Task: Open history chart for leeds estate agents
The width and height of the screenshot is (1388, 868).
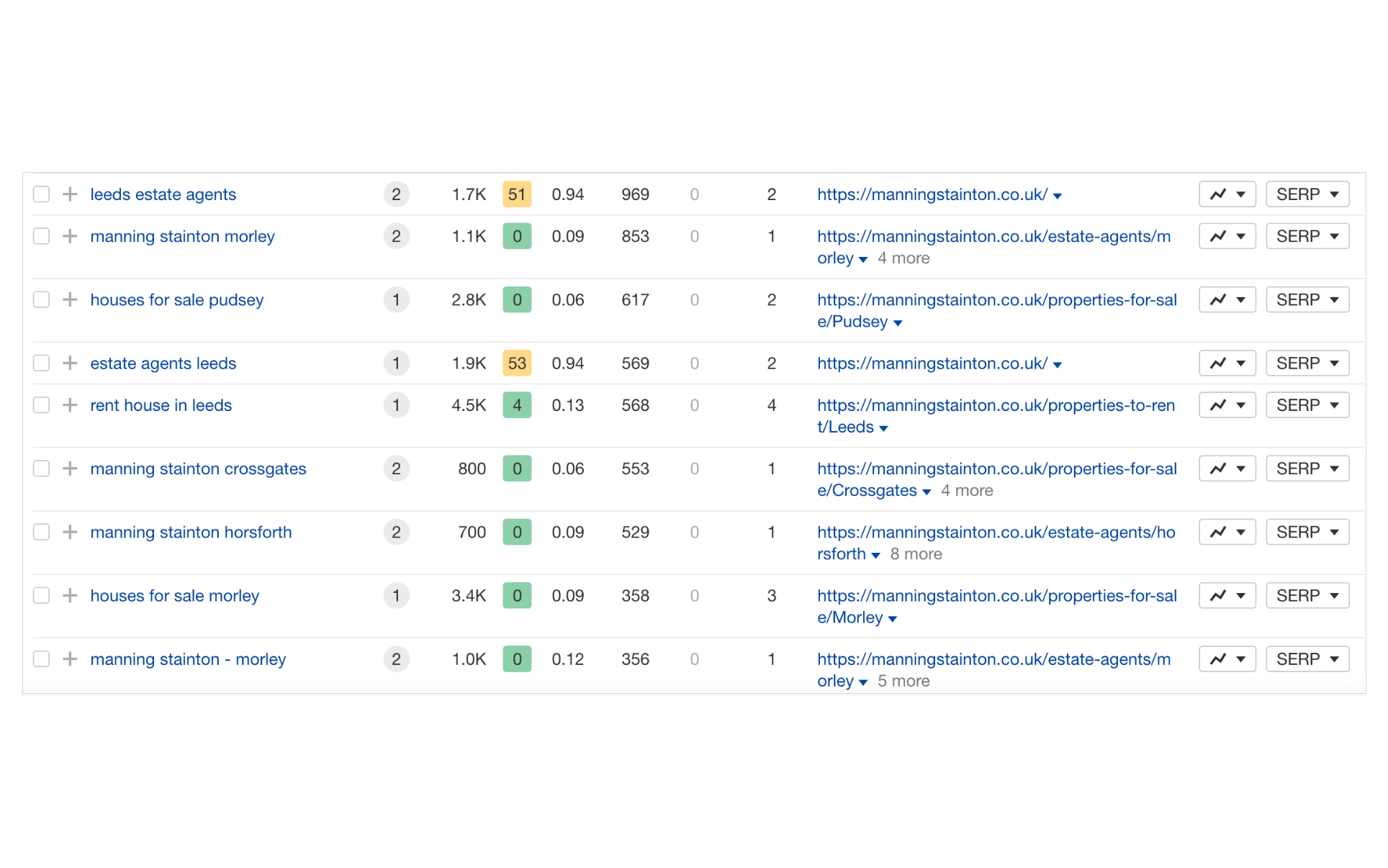Action: pyautogui.click(x=1227, y=194)
